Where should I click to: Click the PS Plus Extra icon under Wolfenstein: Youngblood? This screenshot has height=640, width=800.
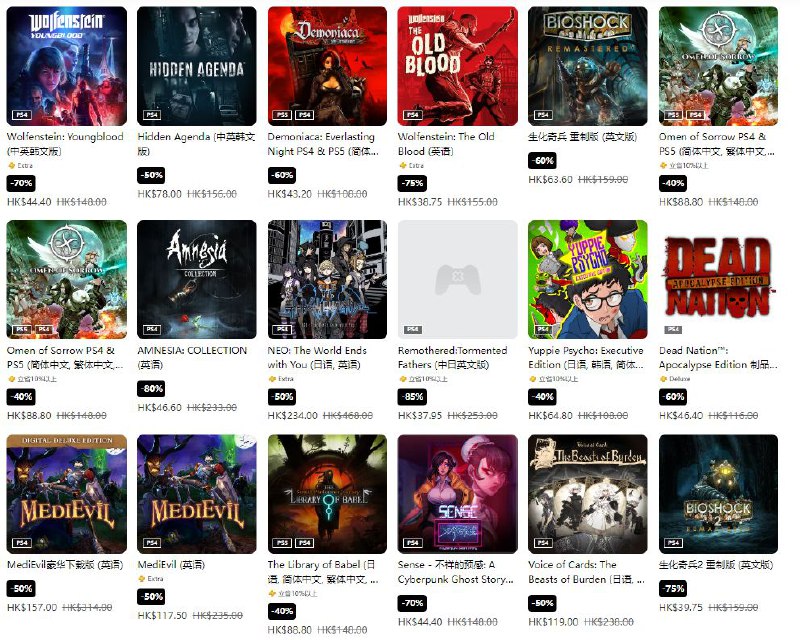click(11, 166)
